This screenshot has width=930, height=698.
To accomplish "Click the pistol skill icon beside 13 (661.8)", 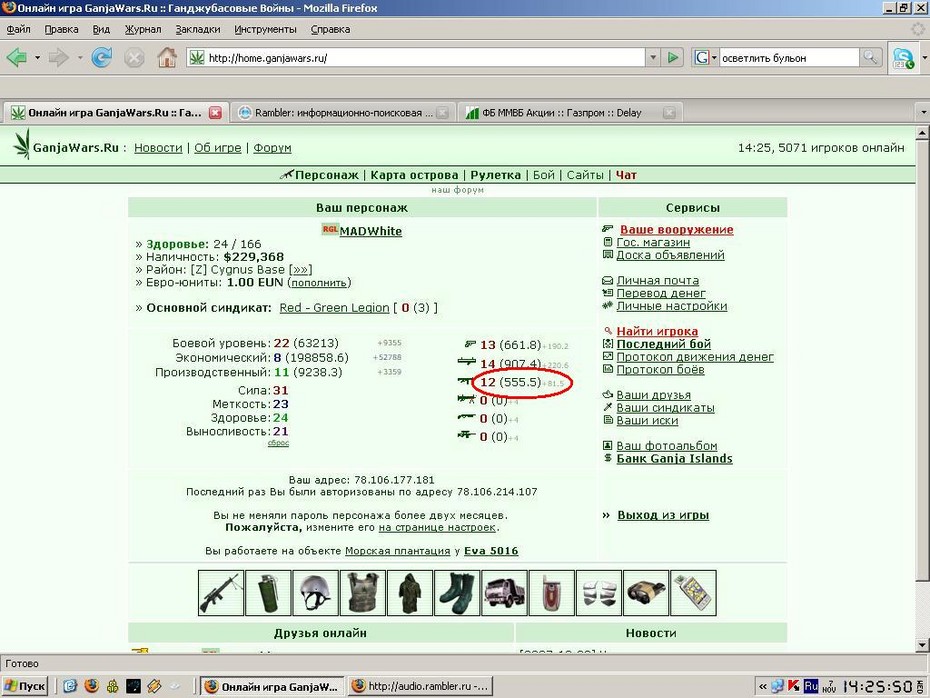I will 470,344.
